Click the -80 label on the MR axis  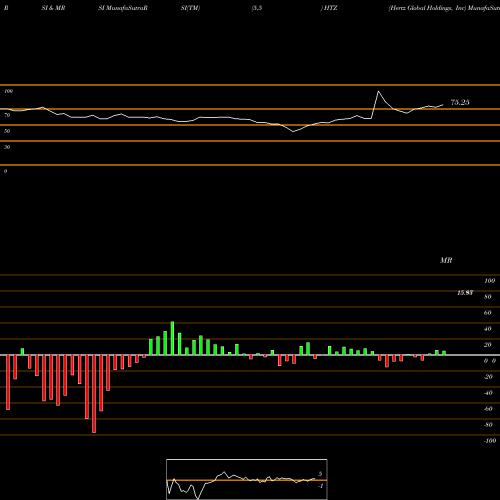click(x=488, y=425)
